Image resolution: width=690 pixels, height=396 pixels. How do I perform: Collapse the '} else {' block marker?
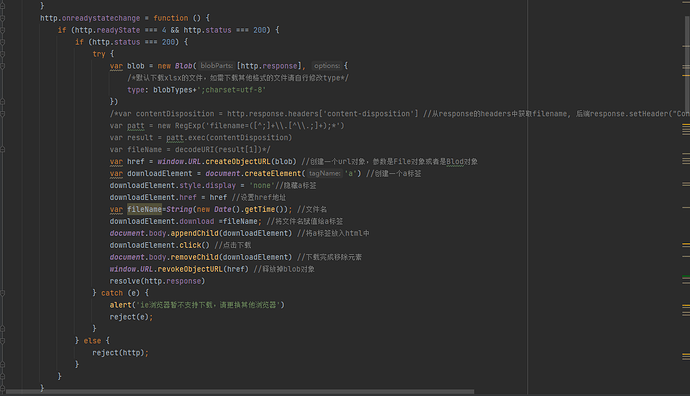[x=2, y=341]
